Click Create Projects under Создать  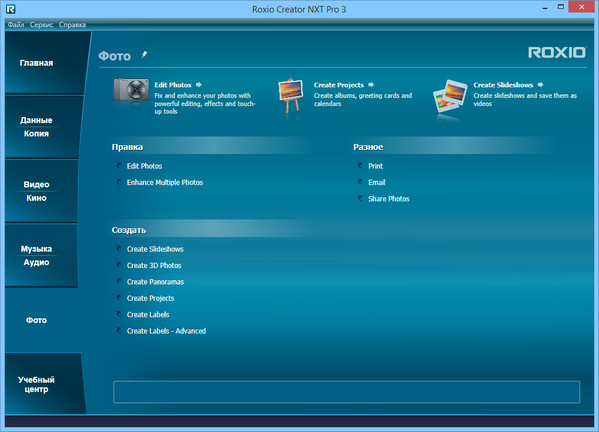[x=150, y=298]
